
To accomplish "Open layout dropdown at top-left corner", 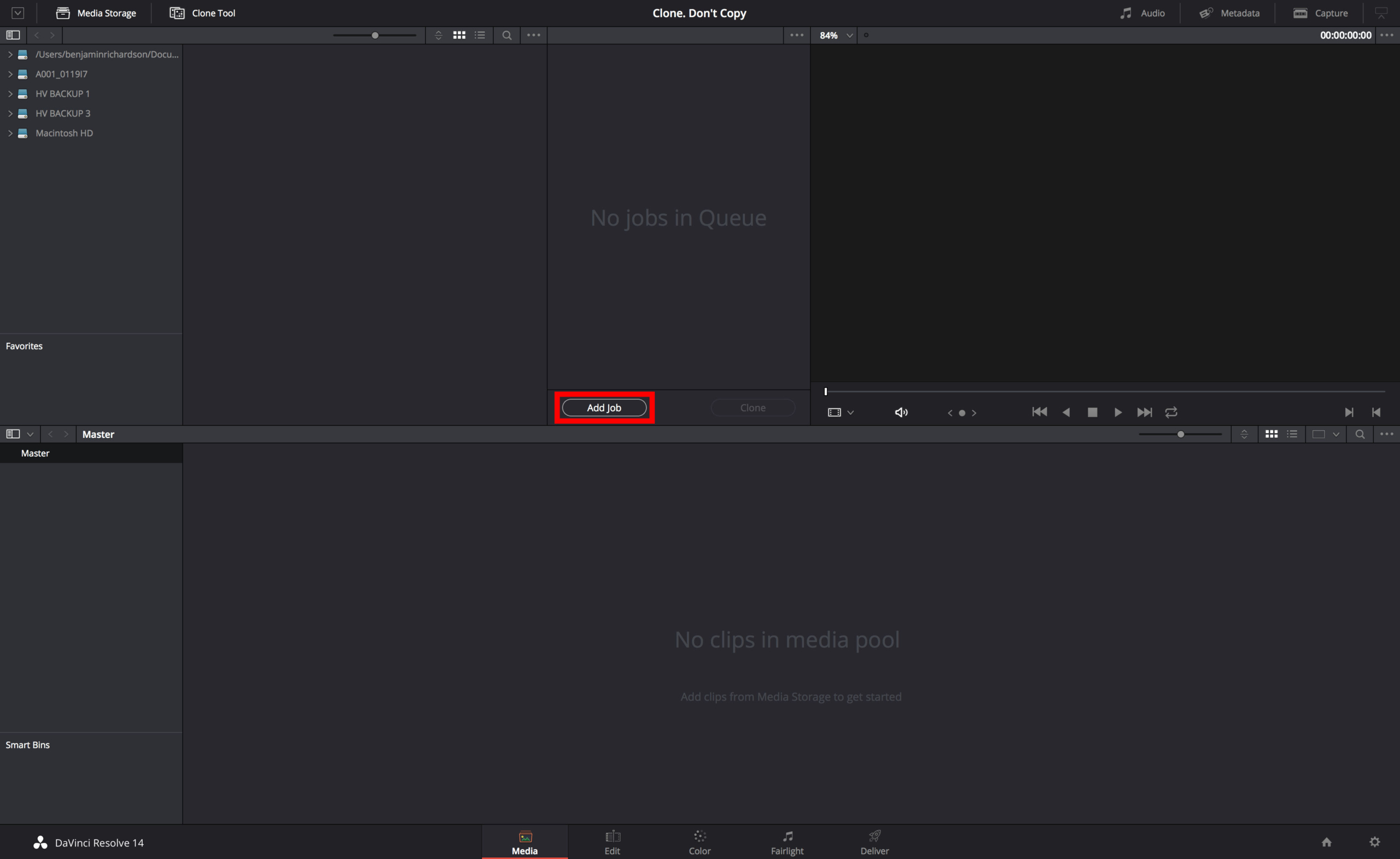I will (17, 13).
